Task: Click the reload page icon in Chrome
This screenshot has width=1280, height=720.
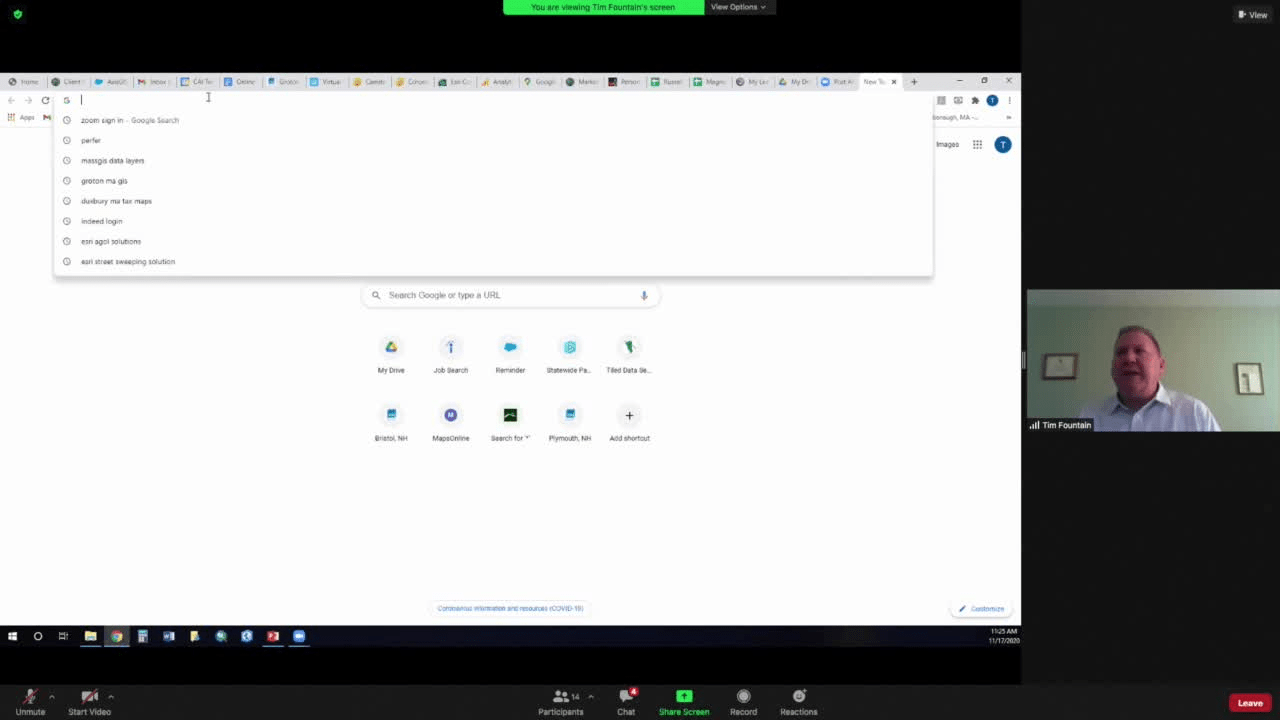Action: point(45,100)
